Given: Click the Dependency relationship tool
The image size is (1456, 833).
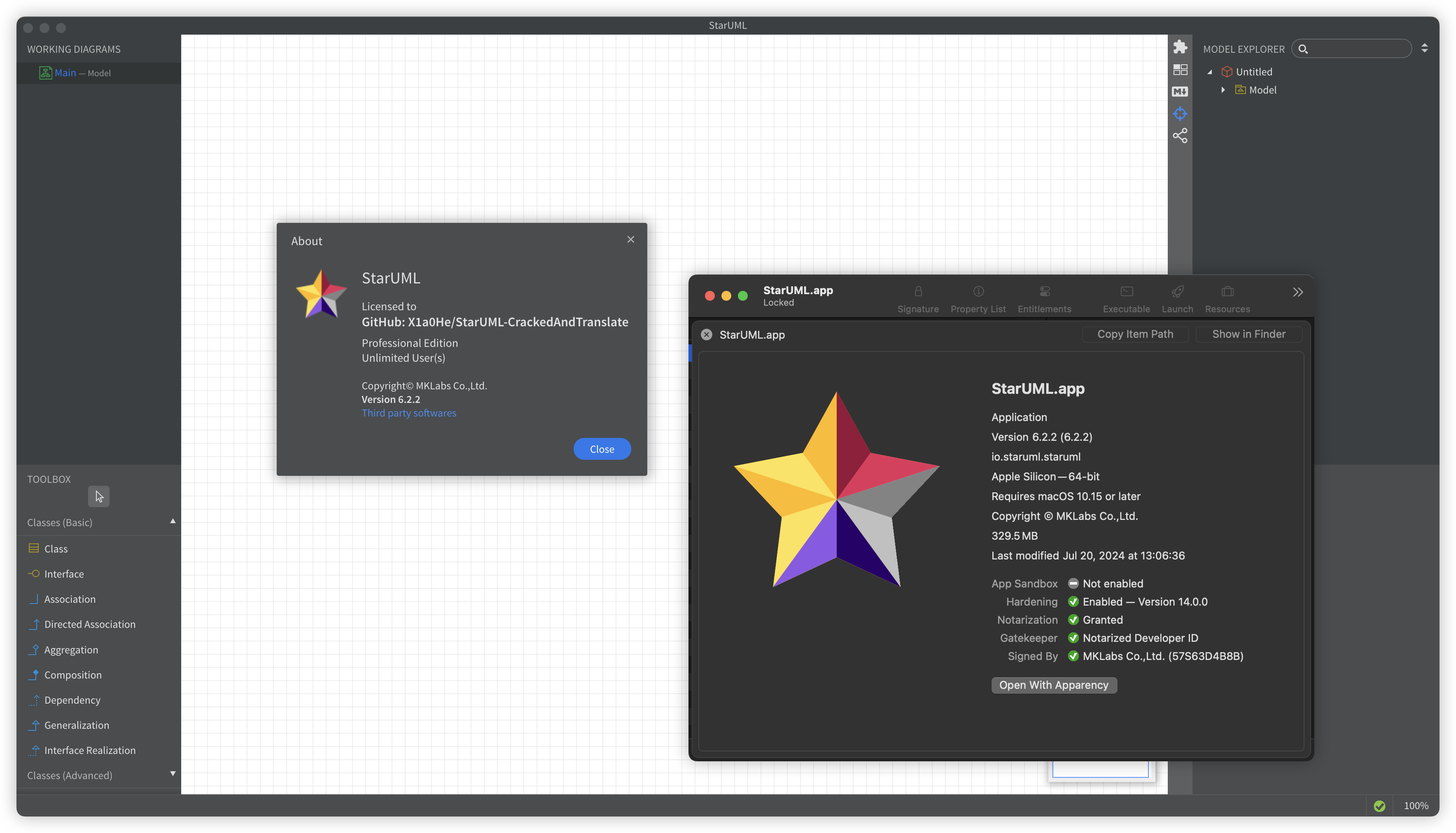Looking at the screenshot, I should 72,700.
